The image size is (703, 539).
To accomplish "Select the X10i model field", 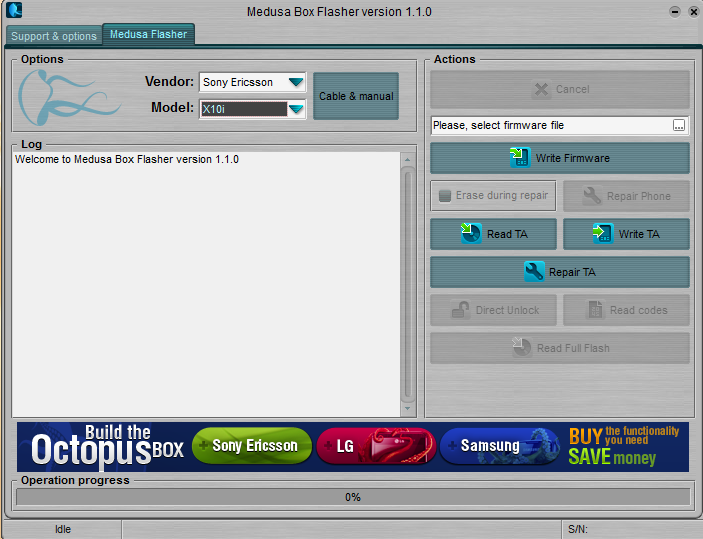I will [x=244, y=109].
